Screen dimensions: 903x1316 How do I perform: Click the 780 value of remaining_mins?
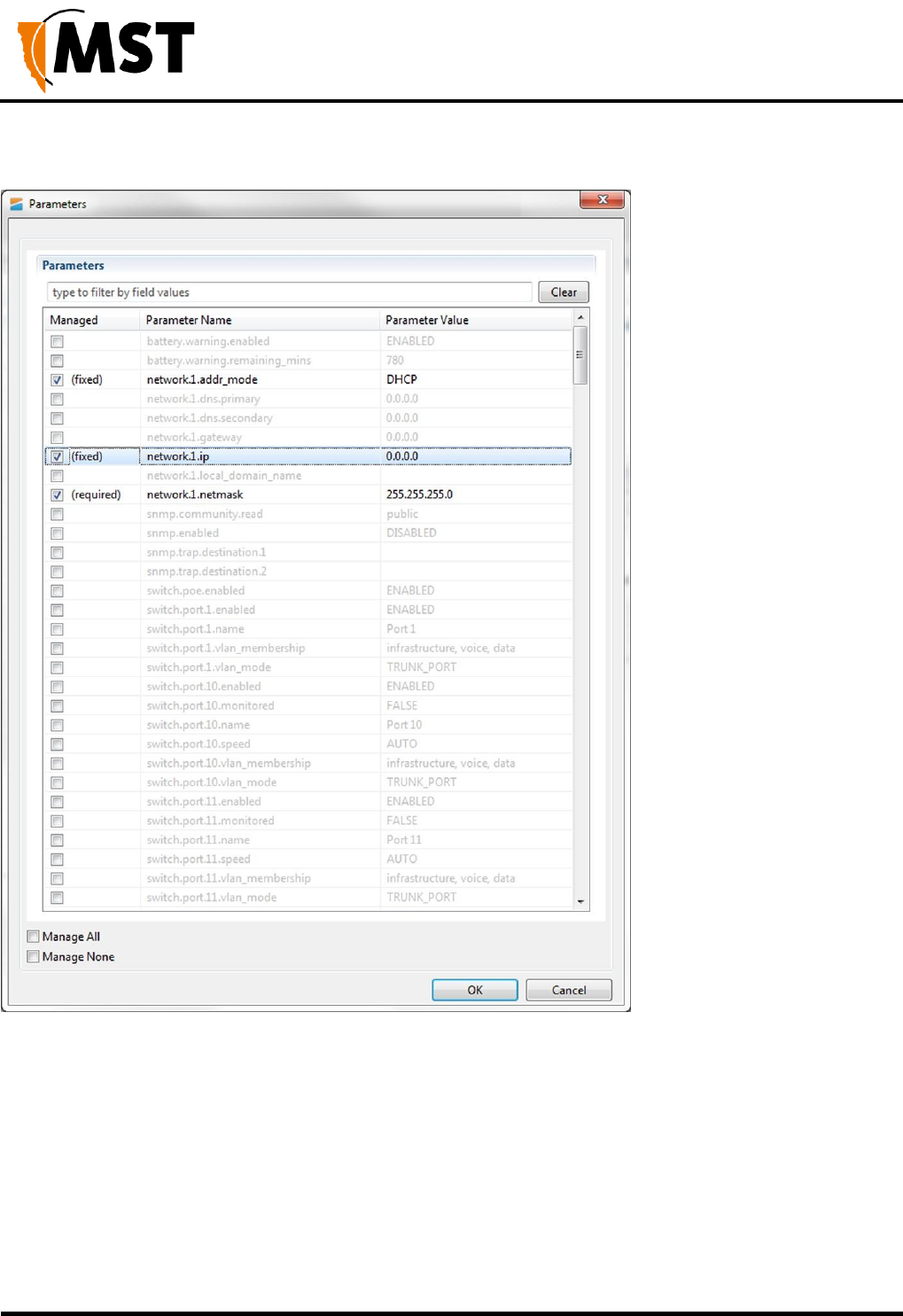pos(394,361)
